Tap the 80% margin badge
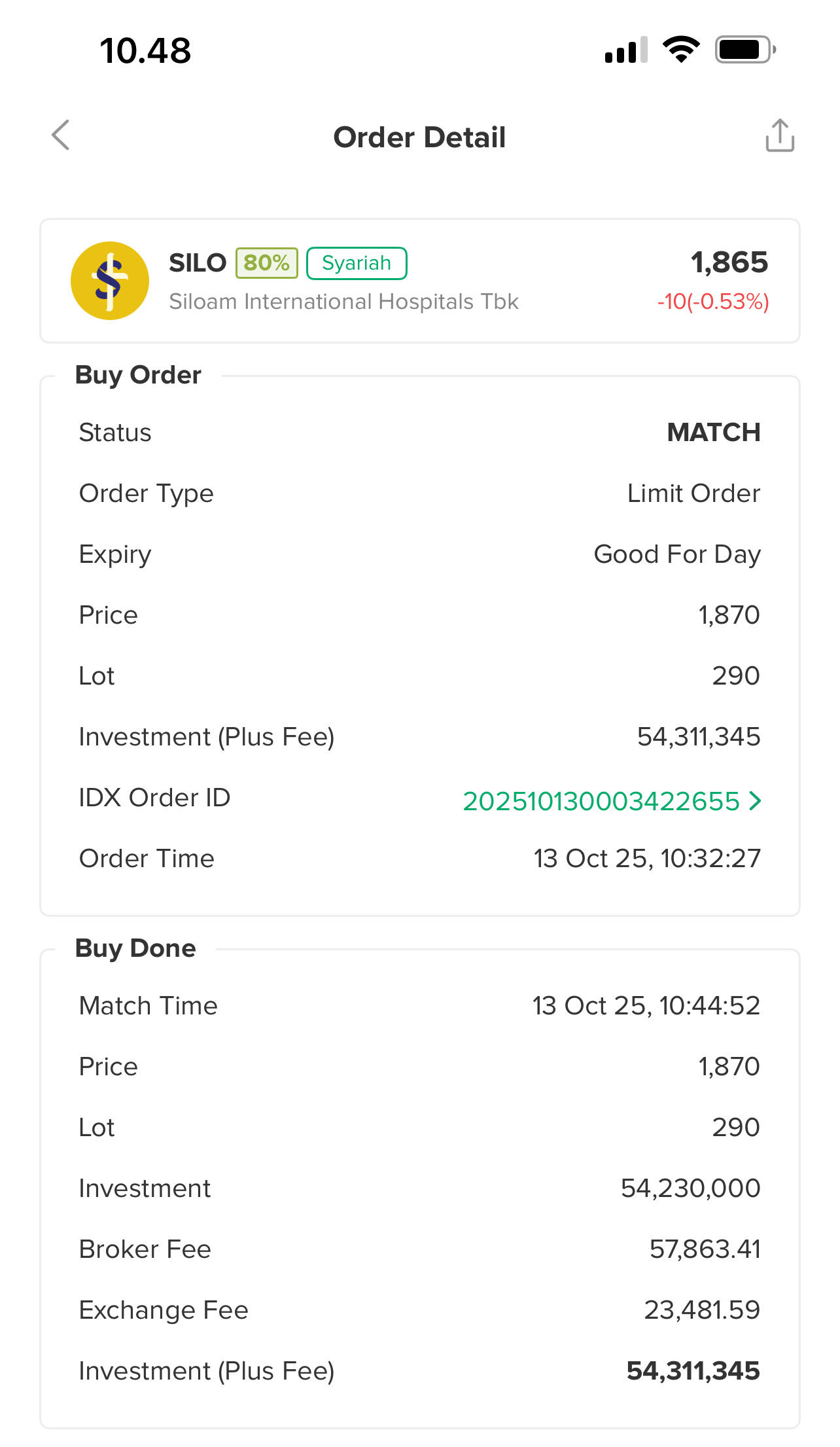Viewport: 840px width, 1447px height. 266,263
